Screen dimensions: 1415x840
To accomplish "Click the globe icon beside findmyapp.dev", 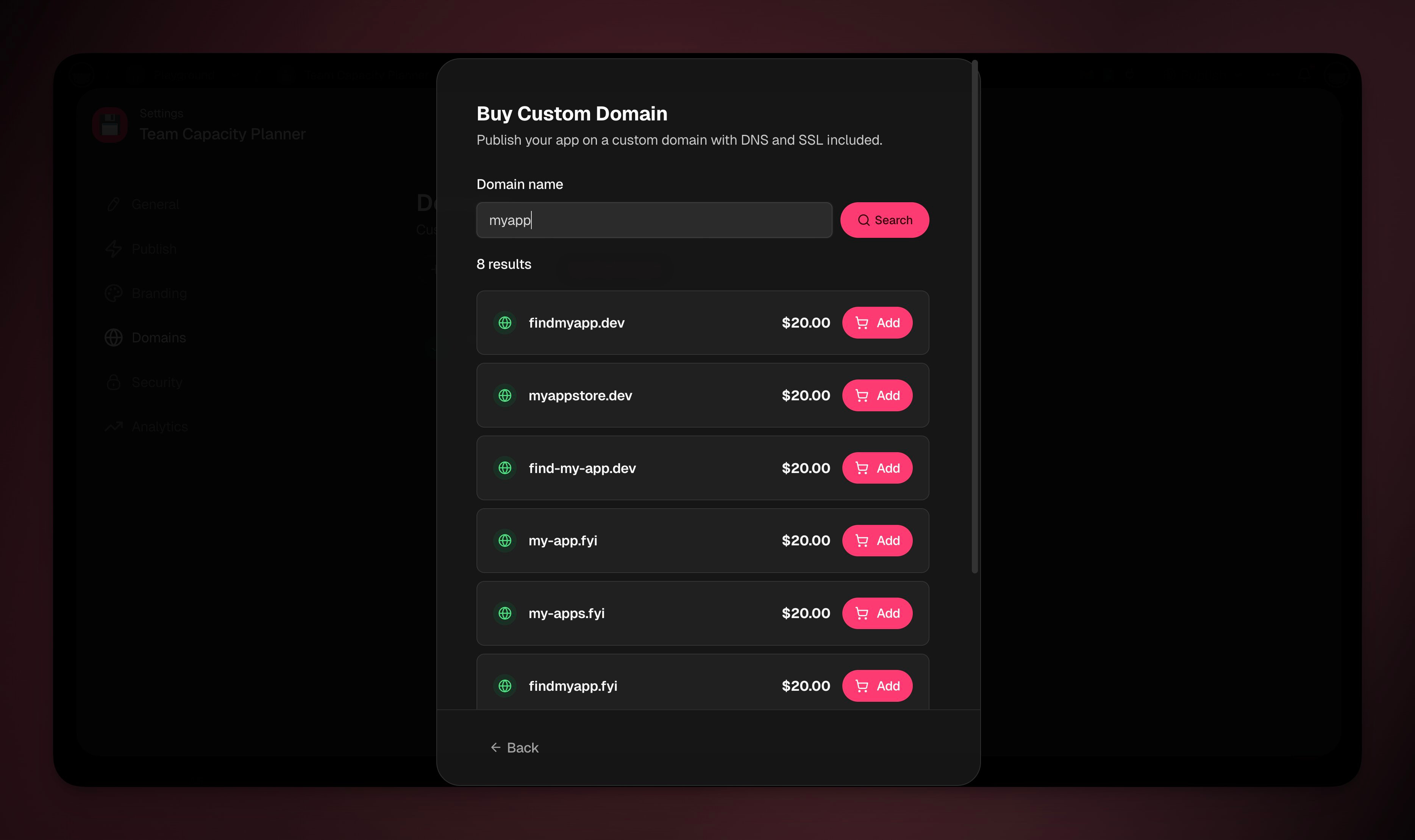I will point(505,323).
